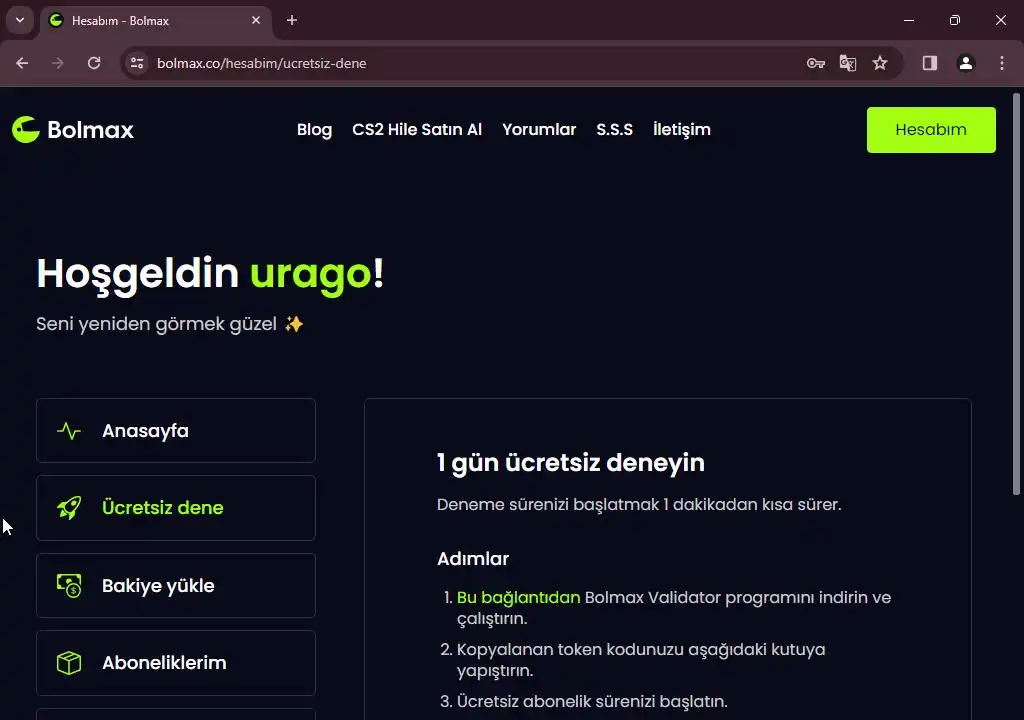Click the Bolmax logo icon

26,129
